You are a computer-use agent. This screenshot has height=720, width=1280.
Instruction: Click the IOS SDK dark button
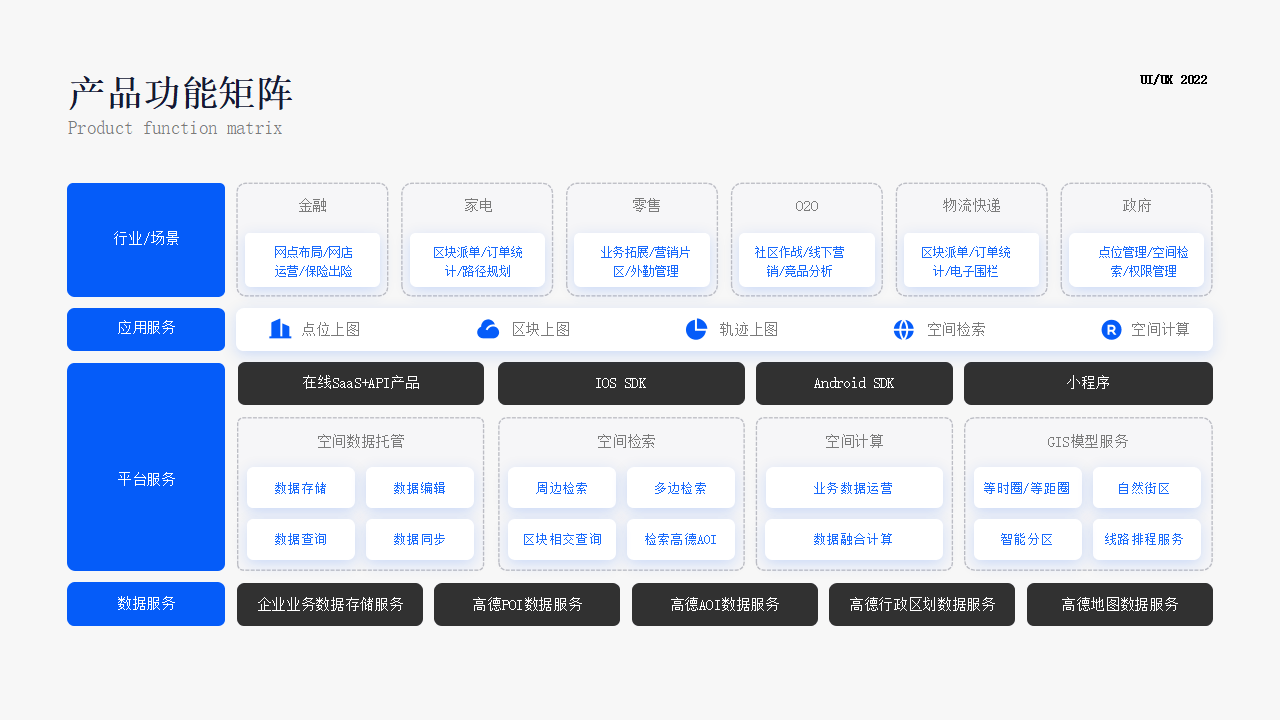click(x=621, y=383)
